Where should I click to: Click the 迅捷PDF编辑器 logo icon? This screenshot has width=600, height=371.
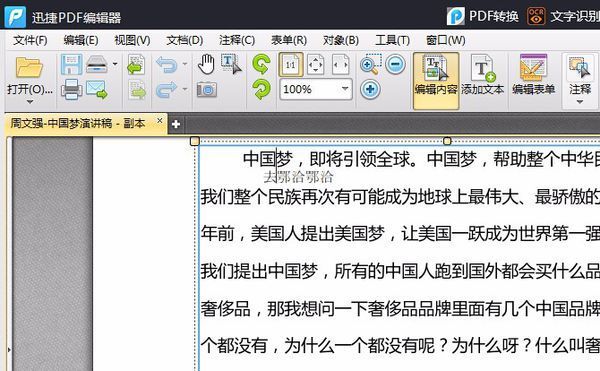click(x=15, y=17)
